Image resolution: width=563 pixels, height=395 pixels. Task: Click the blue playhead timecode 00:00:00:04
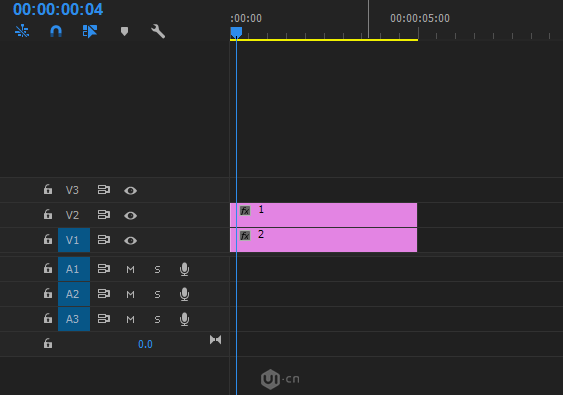pyautogui.click(x=58, y=9)
